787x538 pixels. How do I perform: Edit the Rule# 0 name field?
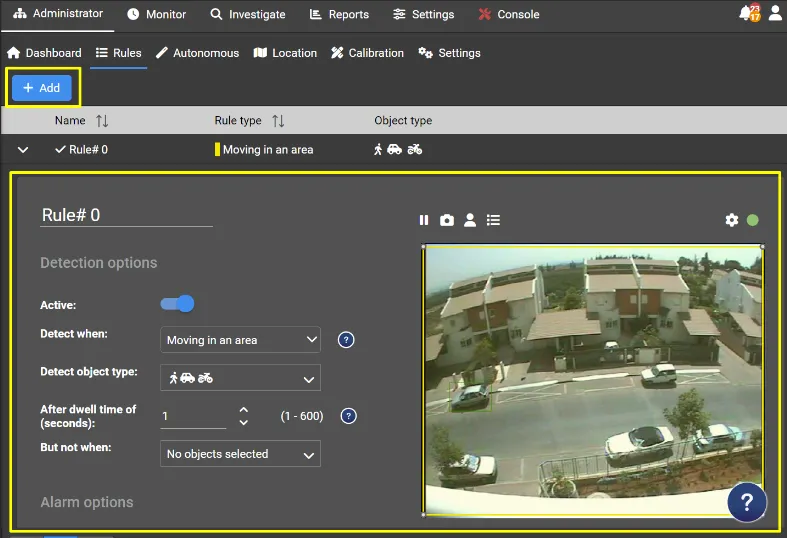tap(126, 215)
